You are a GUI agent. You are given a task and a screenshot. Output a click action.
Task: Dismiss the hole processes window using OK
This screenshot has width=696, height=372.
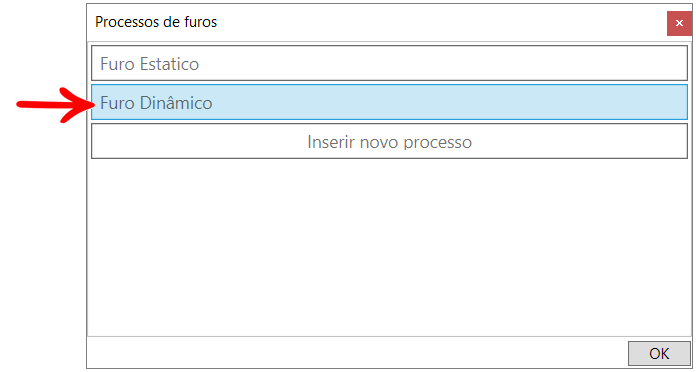(x=659, y=353)
